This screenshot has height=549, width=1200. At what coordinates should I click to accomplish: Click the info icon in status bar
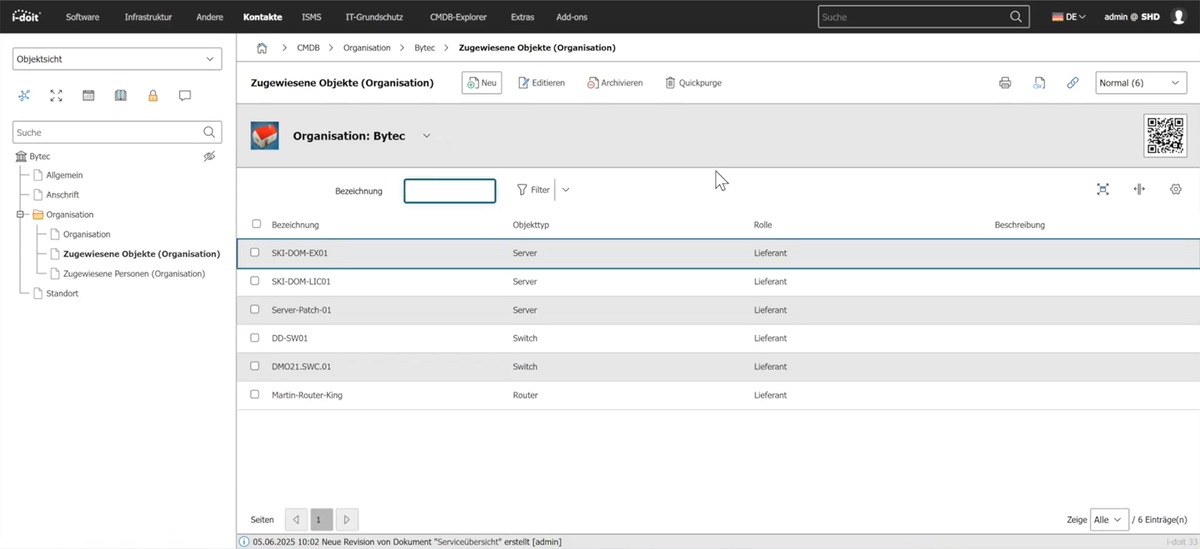[245, 541]
